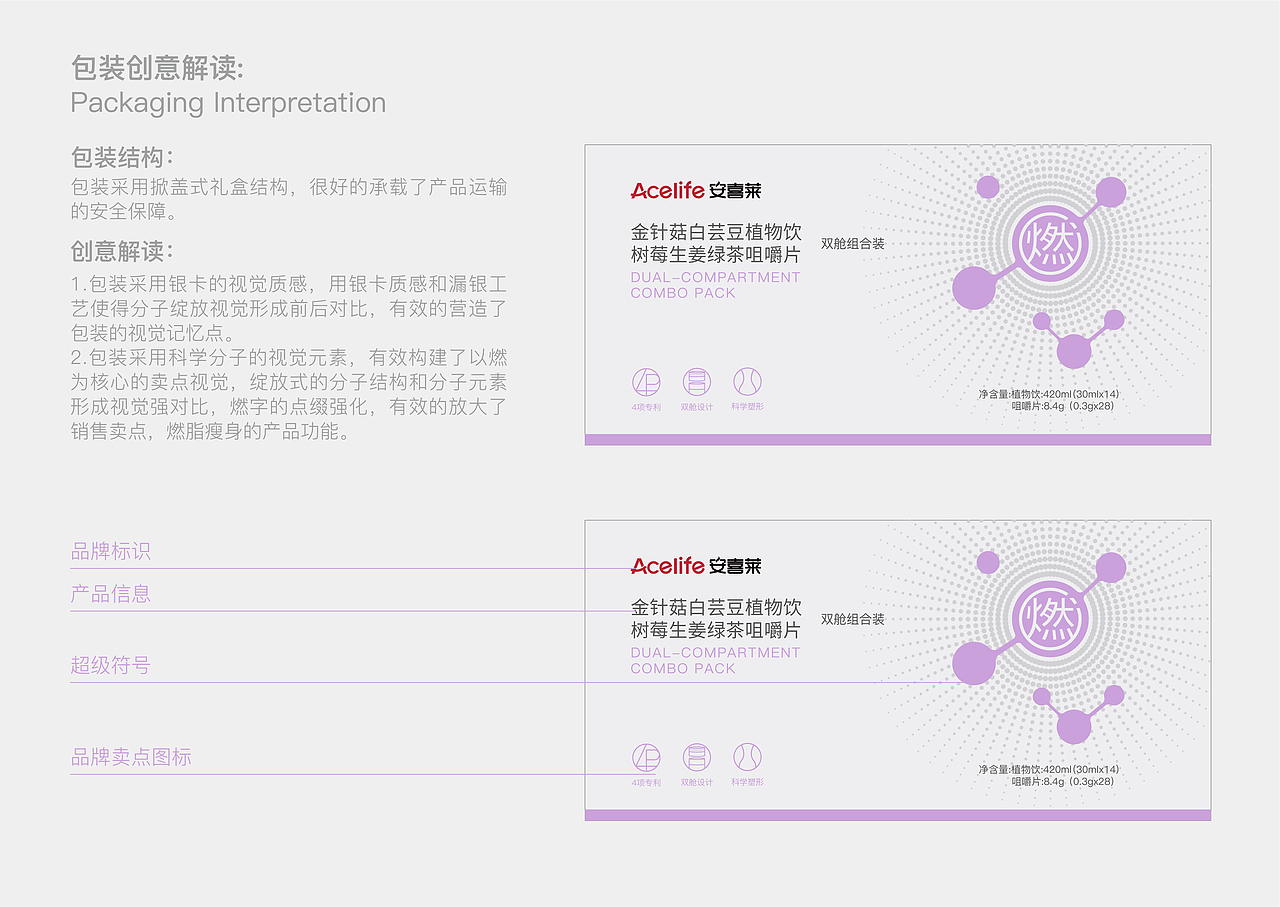Click the 包装结构 section heading
The image size is (1280, 907).
(x=122, y=158)
